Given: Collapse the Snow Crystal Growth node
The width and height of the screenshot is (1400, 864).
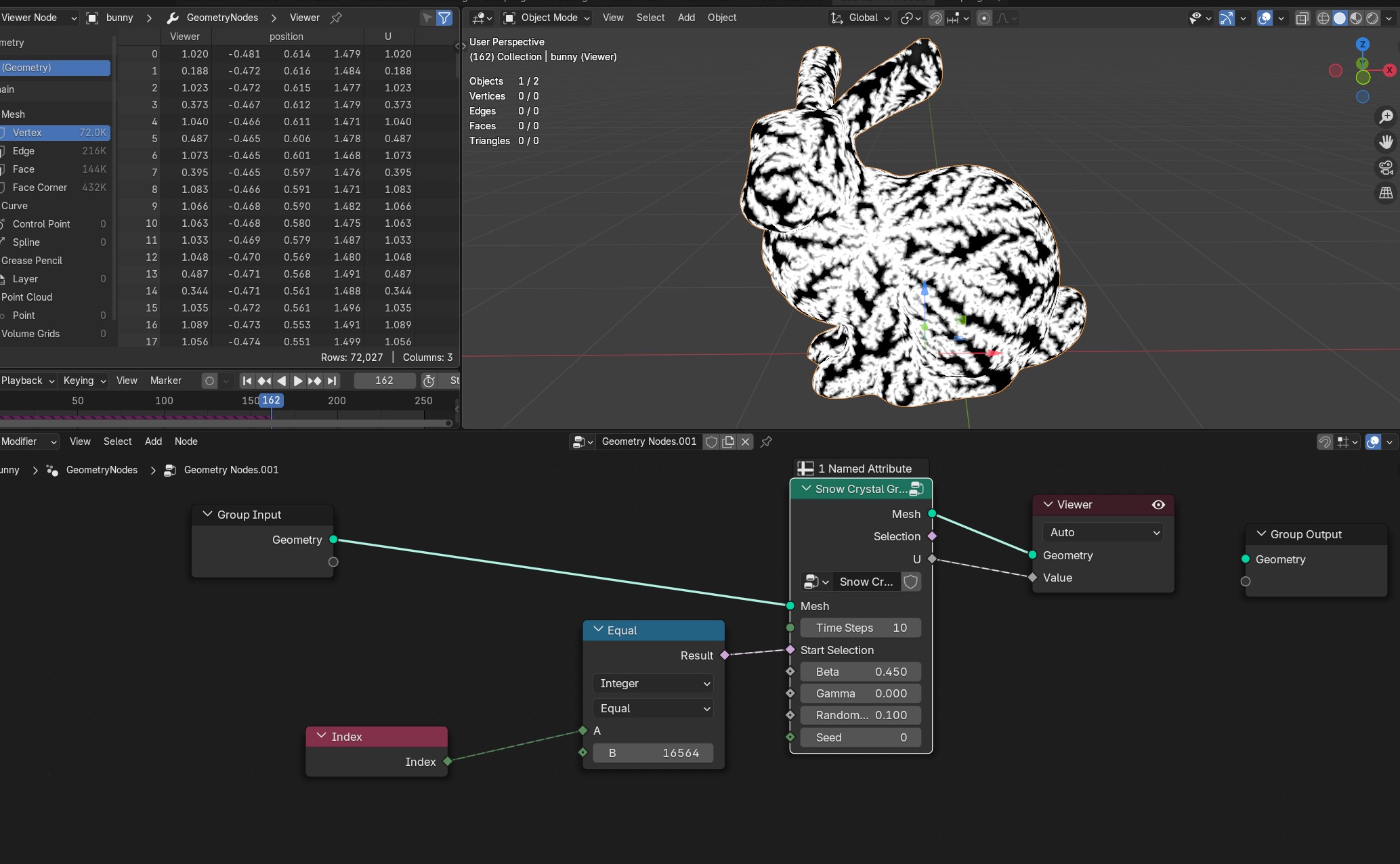Looking at the screenshot, I should (x=806, y=489).
